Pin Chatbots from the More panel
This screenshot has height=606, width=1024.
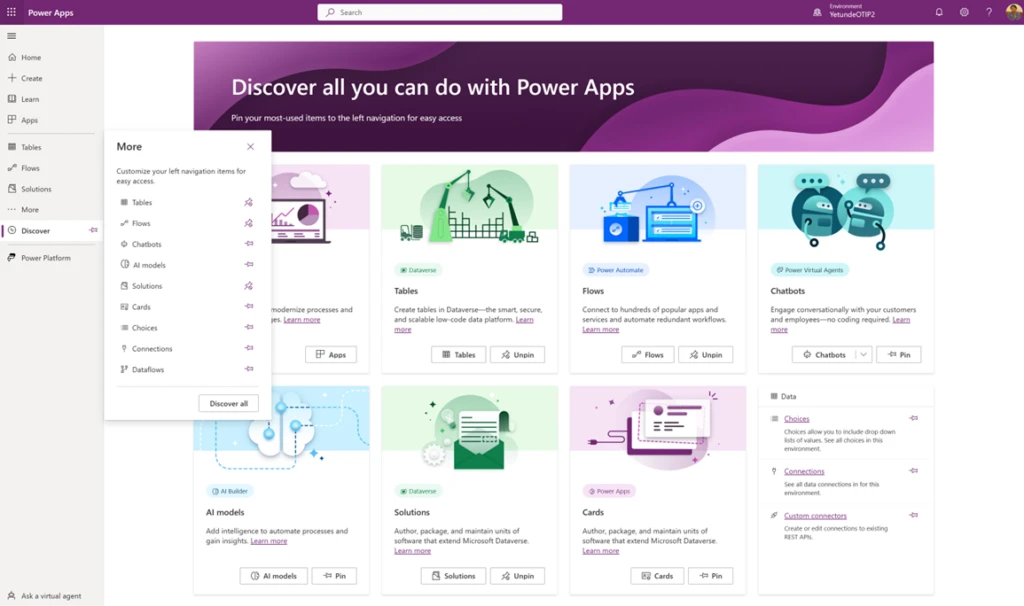click(x=247, y=244)
